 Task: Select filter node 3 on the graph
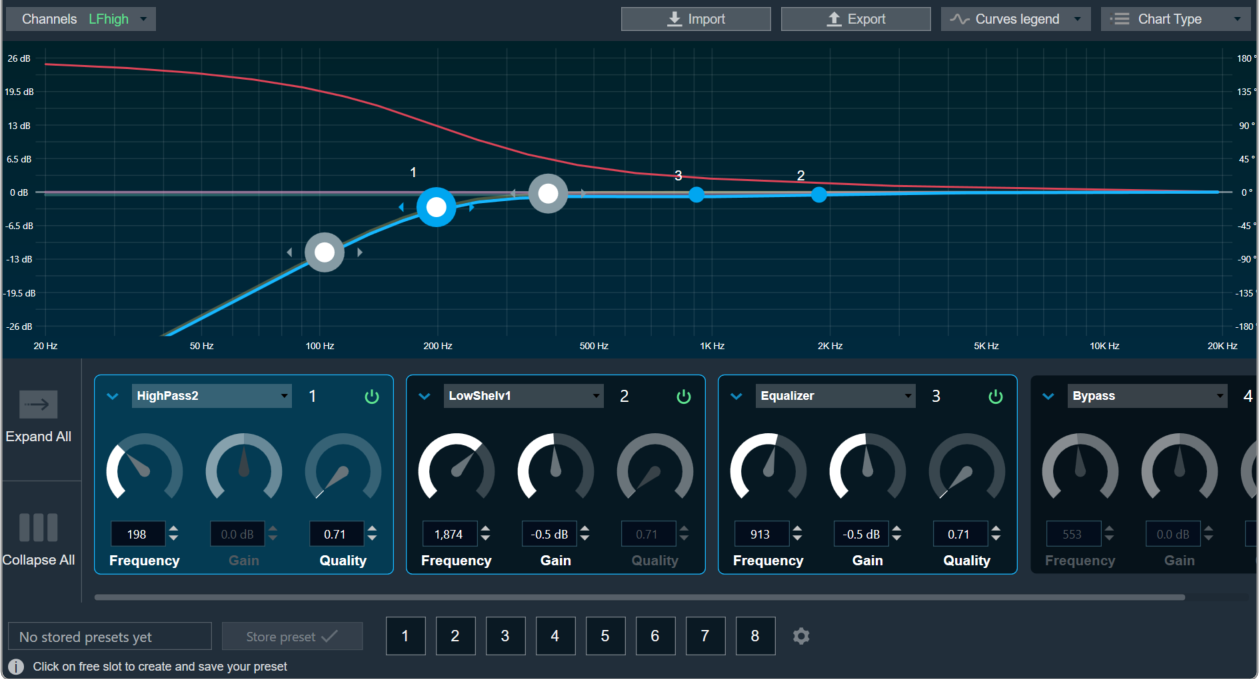pyautogui.click(x=697, y=194)
